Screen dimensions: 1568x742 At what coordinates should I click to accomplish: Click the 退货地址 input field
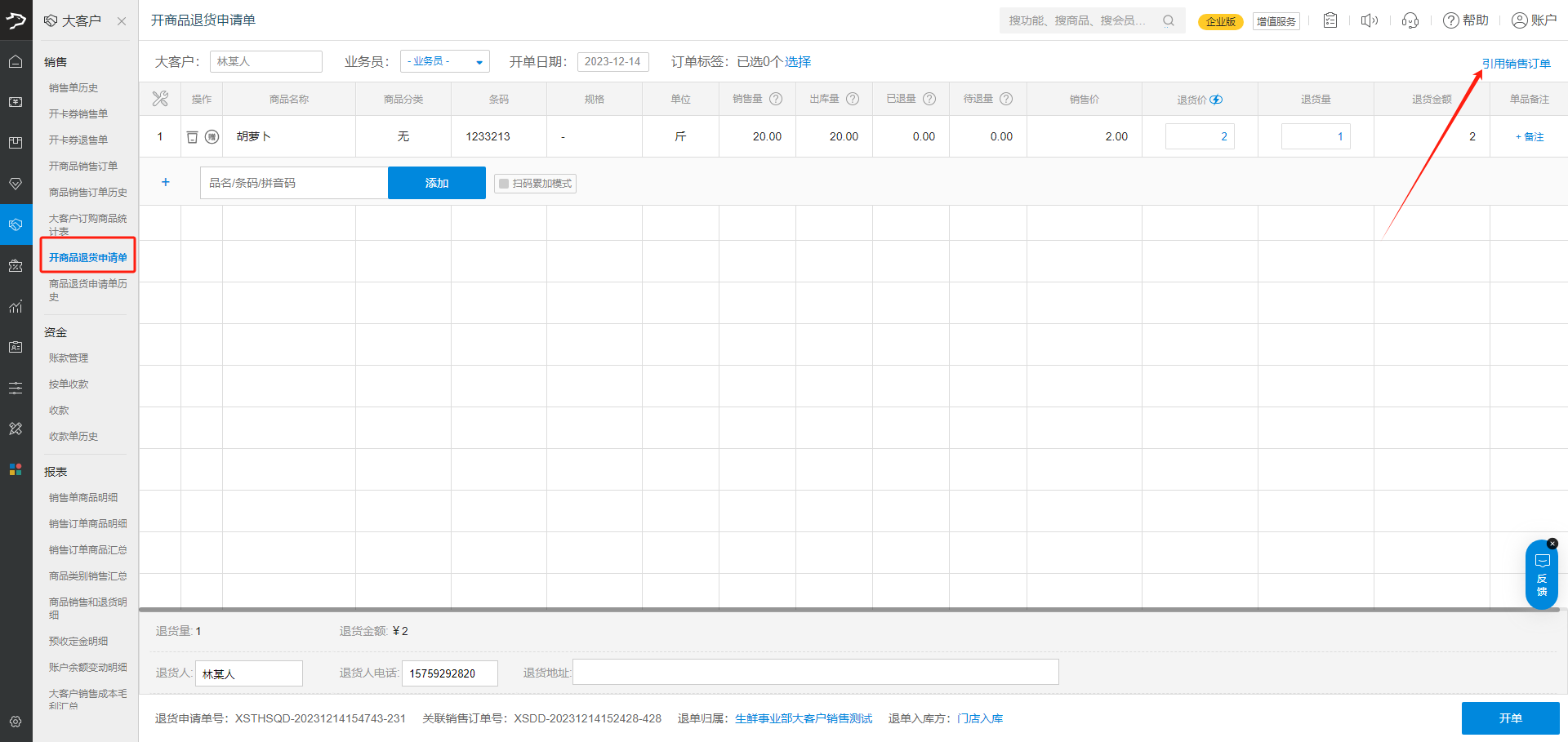click(816, 672)
